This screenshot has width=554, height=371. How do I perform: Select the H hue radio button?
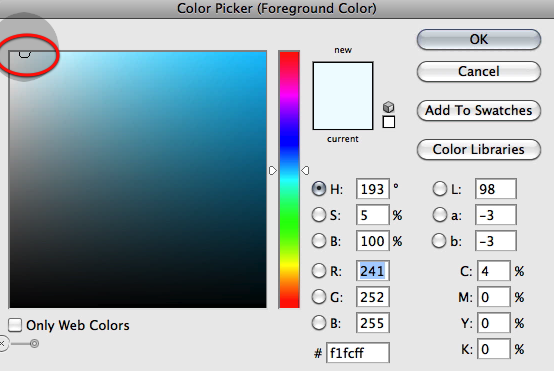coord(319,189)
